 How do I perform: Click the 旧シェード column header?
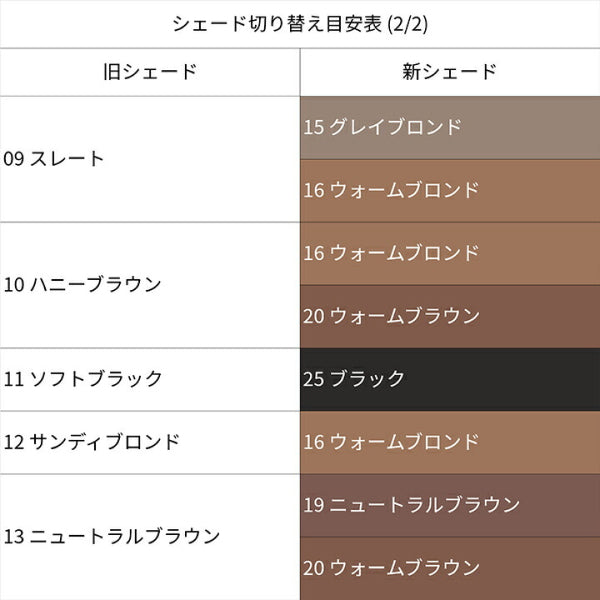pyautogui.click(x=149, y=72)
